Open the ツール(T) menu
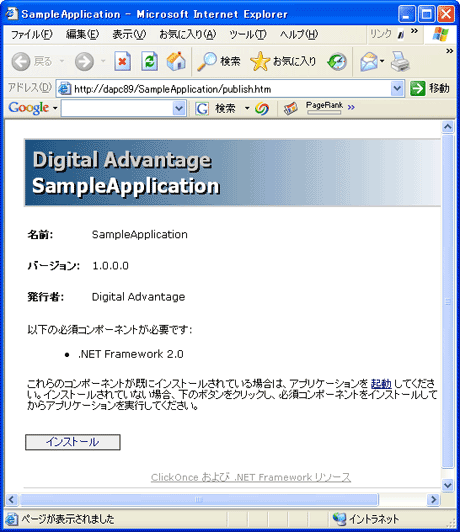This screenshot has height=532, width=460. tap(248, 34)
